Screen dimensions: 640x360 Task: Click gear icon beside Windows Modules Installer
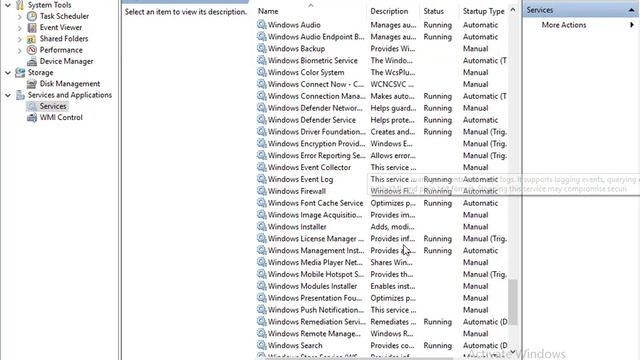262,286
